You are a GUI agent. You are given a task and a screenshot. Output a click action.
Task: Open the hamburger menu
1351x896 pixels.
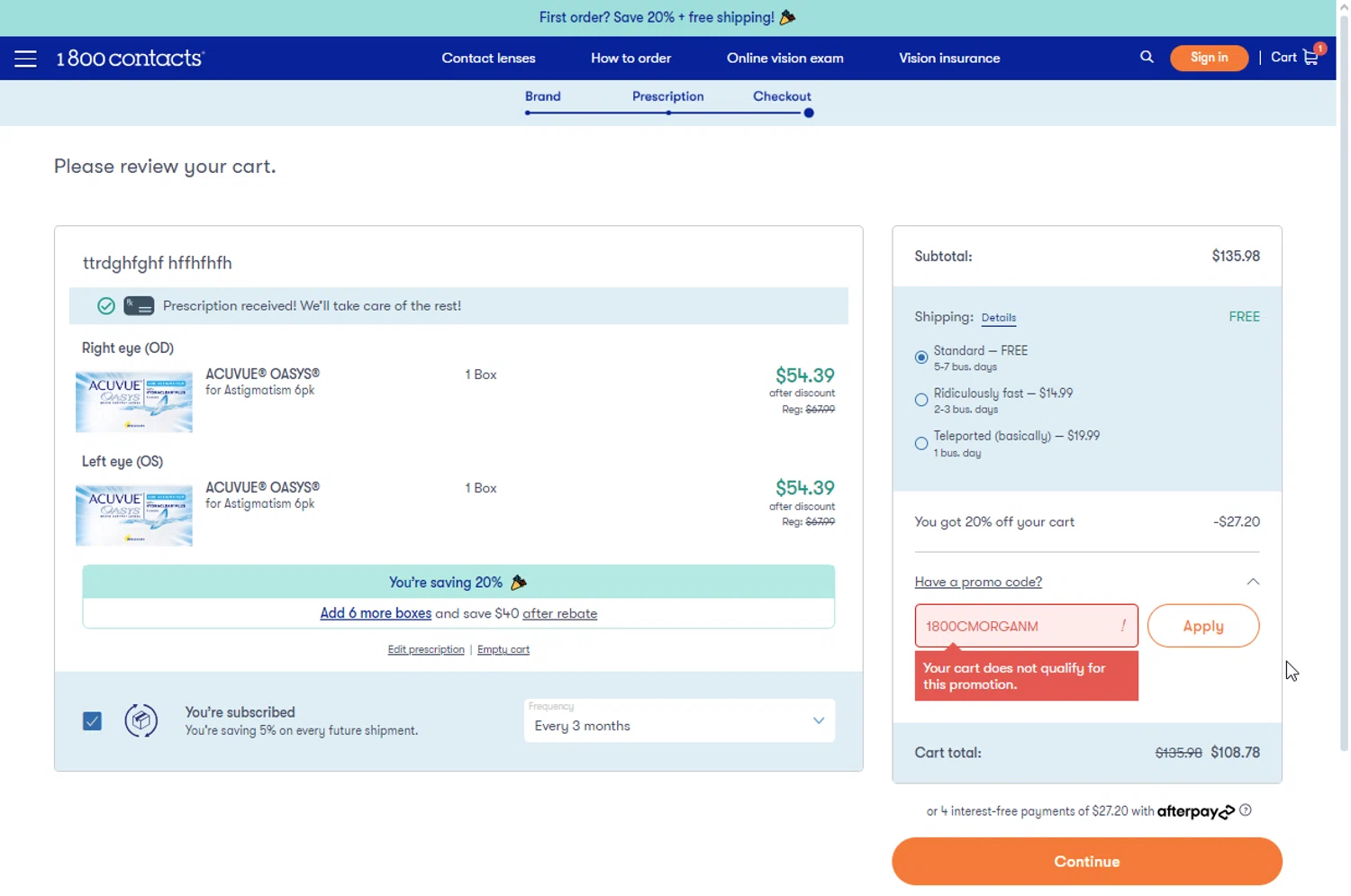click(25, 59)
